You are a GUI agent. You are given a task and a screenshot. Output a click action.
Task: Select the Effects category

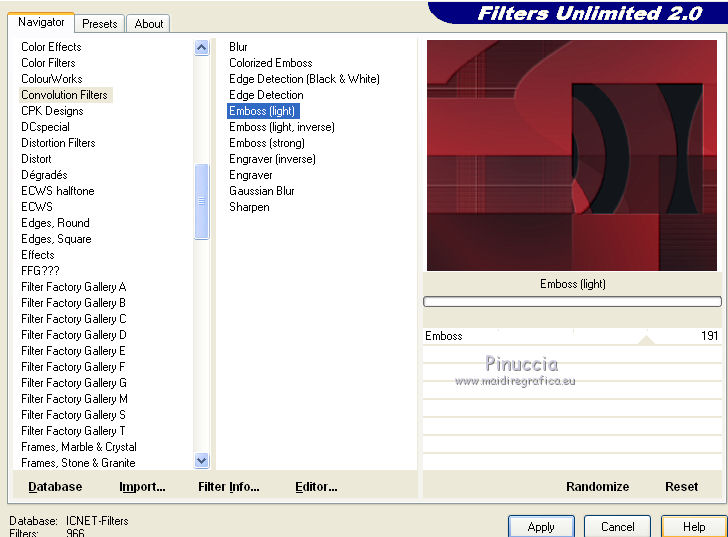[x=38, y=255]
